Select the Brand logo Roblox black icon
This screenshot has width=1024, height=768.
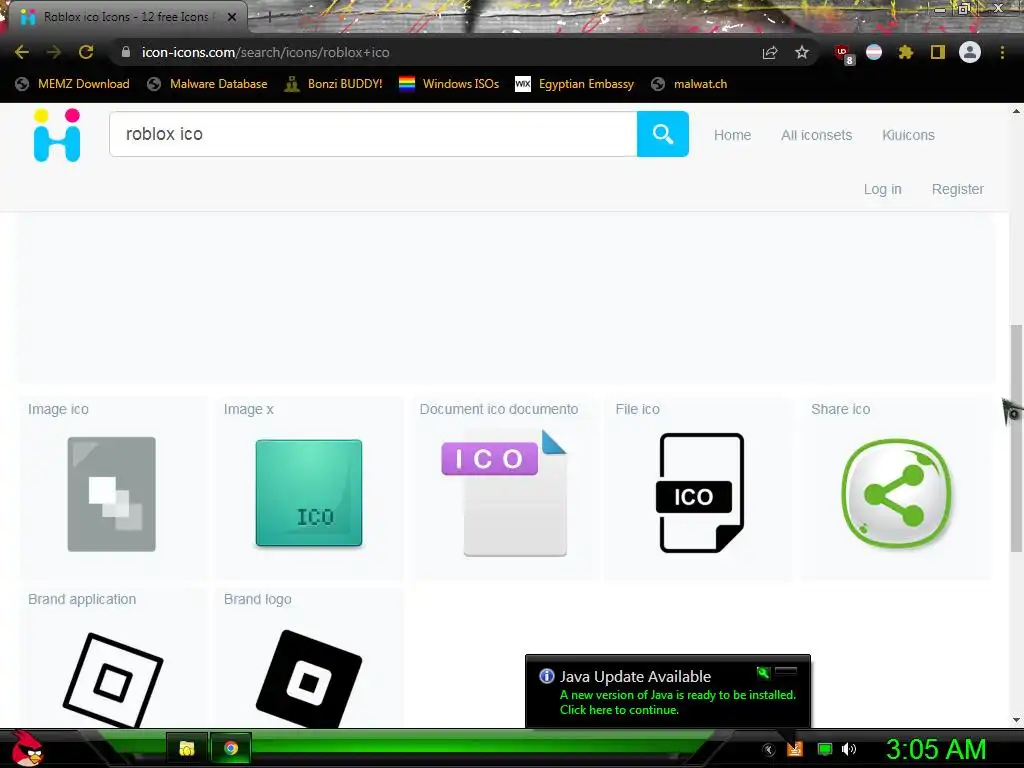click(309, 679)
